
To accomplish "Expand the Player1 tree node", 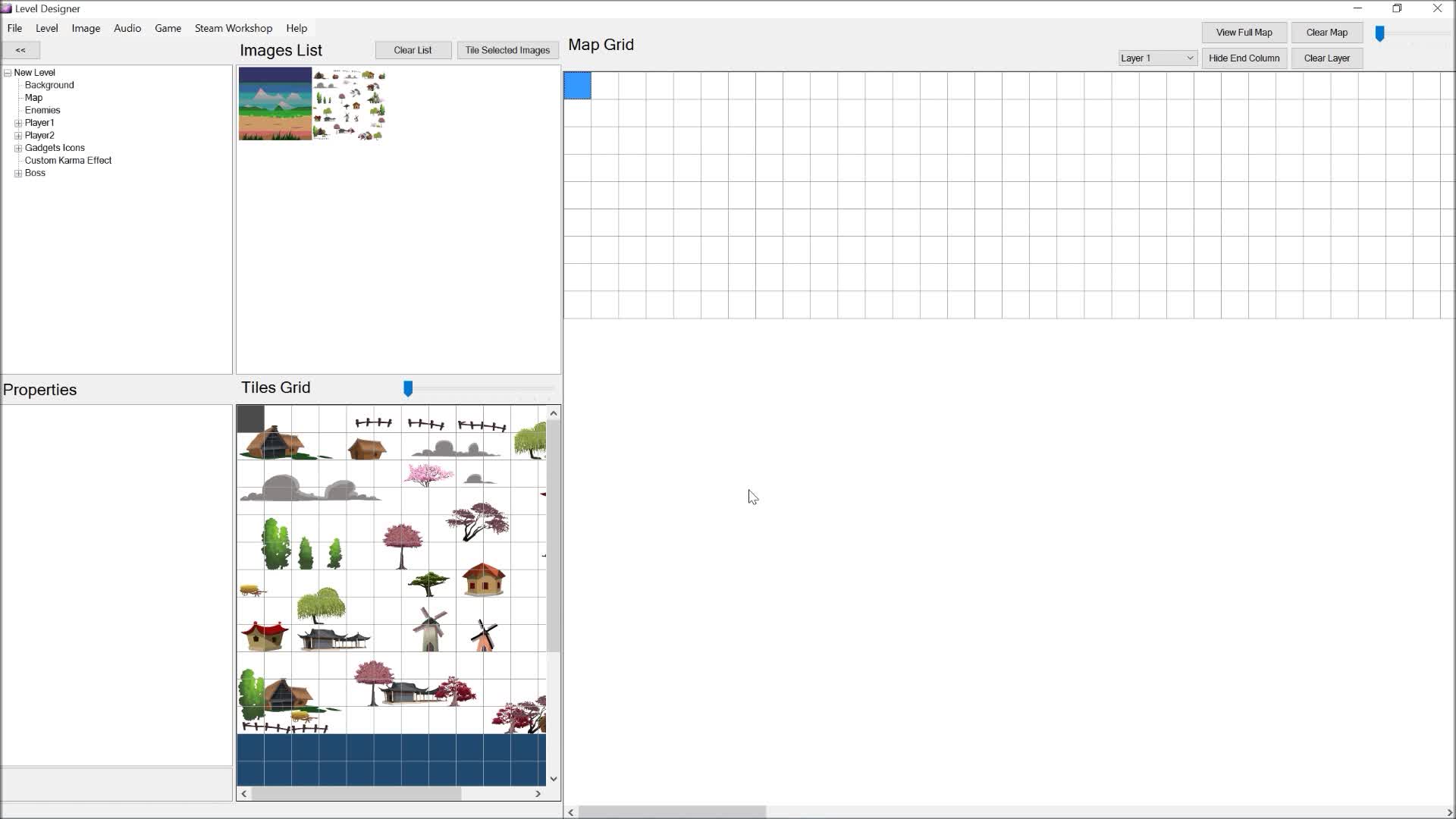I will pyautogui.click(x=18, y=123).
